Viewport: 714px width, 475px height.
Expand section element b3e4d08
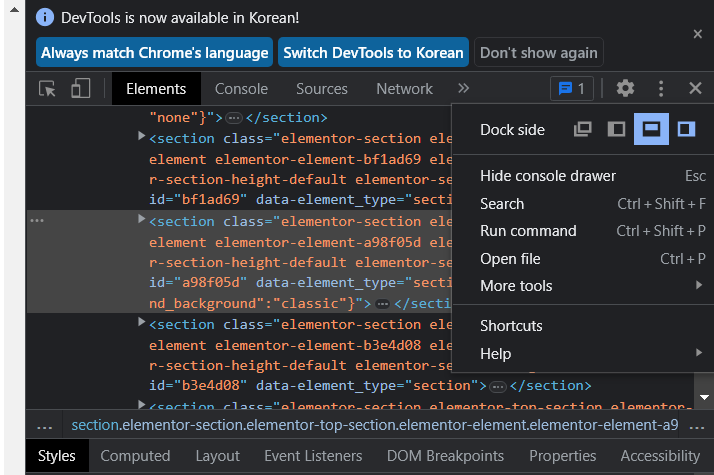click(x=141, y=322)
